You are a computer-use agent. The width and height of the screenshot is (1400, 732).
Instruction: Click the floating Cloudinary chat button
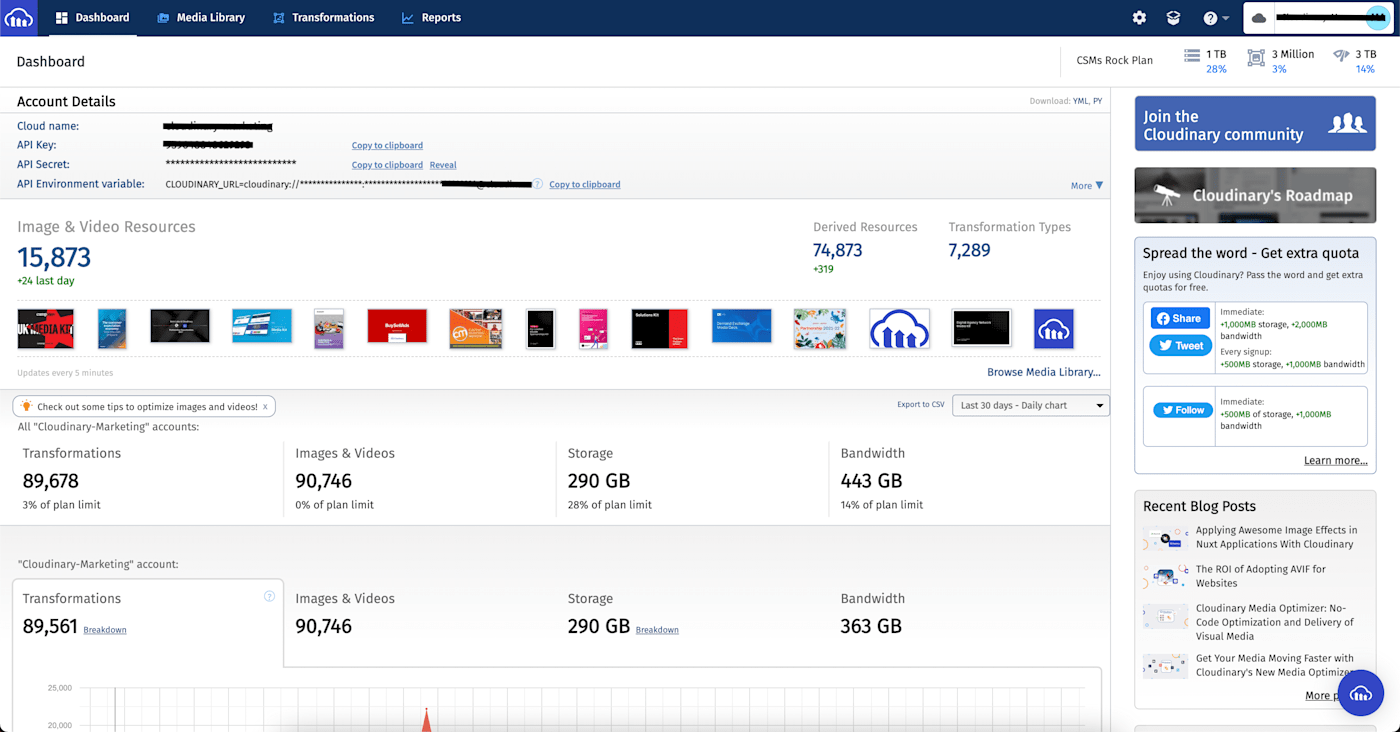[1360, 693]
